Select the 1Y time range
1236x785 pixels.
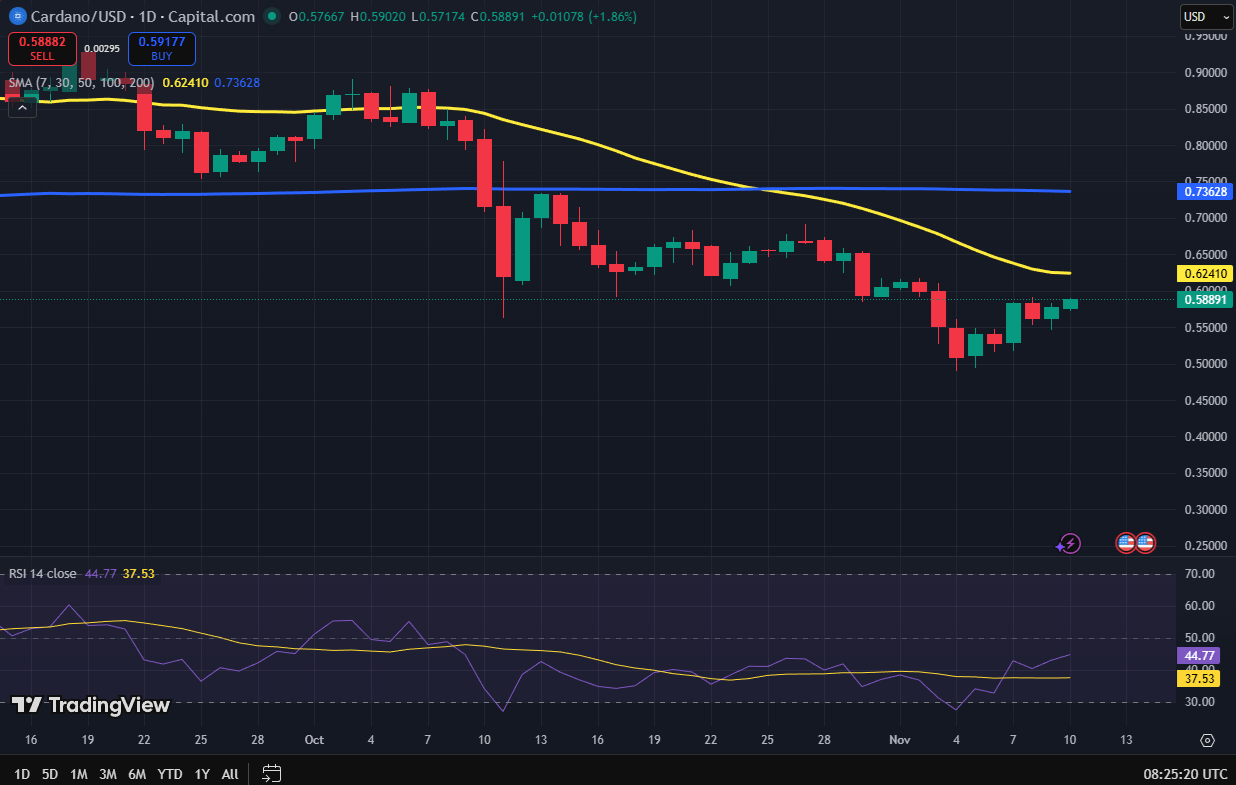(x=202, y=773)
